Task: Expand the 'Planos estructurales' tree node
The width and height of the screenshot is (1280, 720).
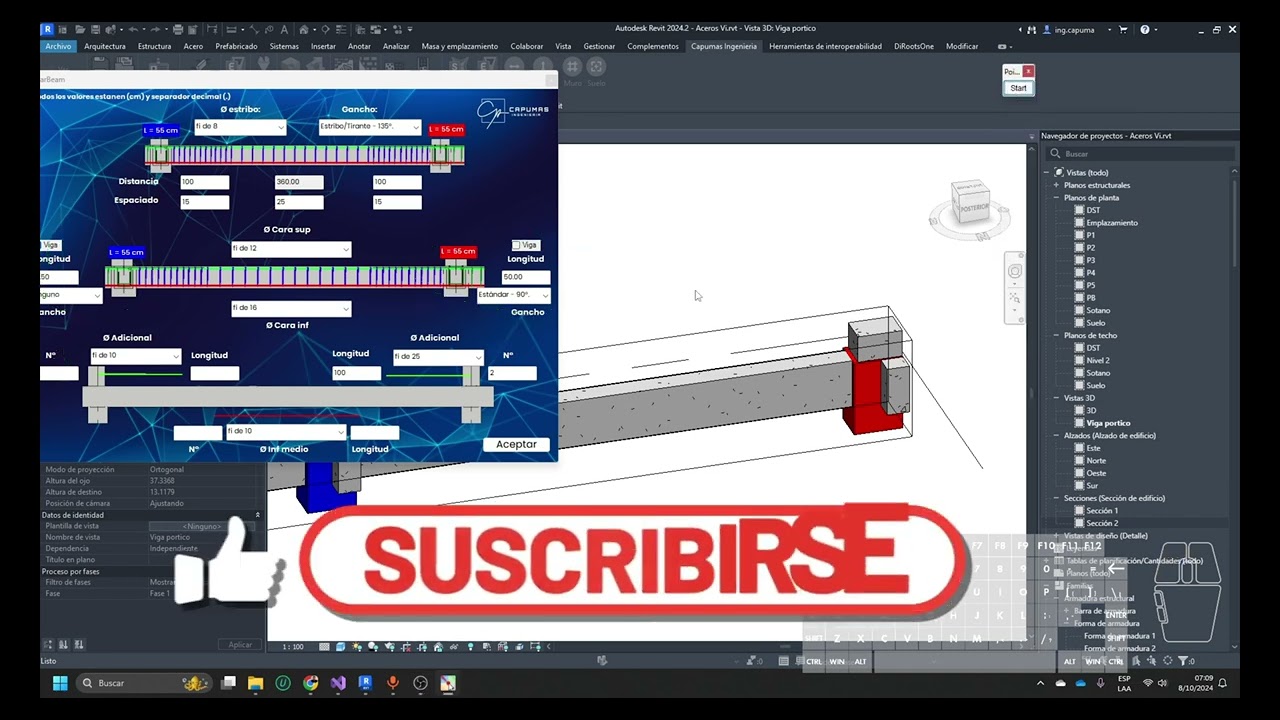Action: point(1056,185)
